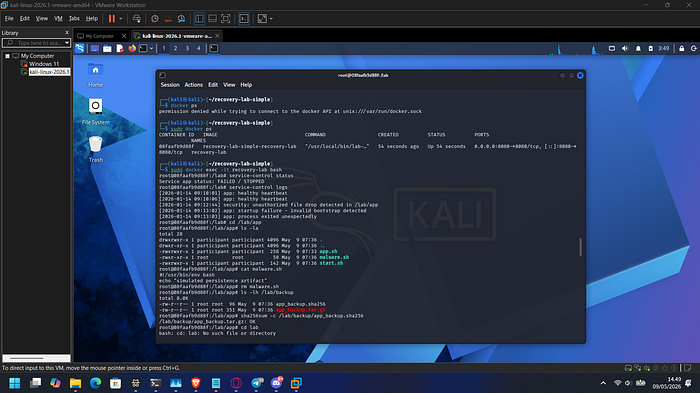Image resolution: width=700 pixels, height=393 pixels.
Task: Open the Home desktop folder
Action: (x=95, y=75)
